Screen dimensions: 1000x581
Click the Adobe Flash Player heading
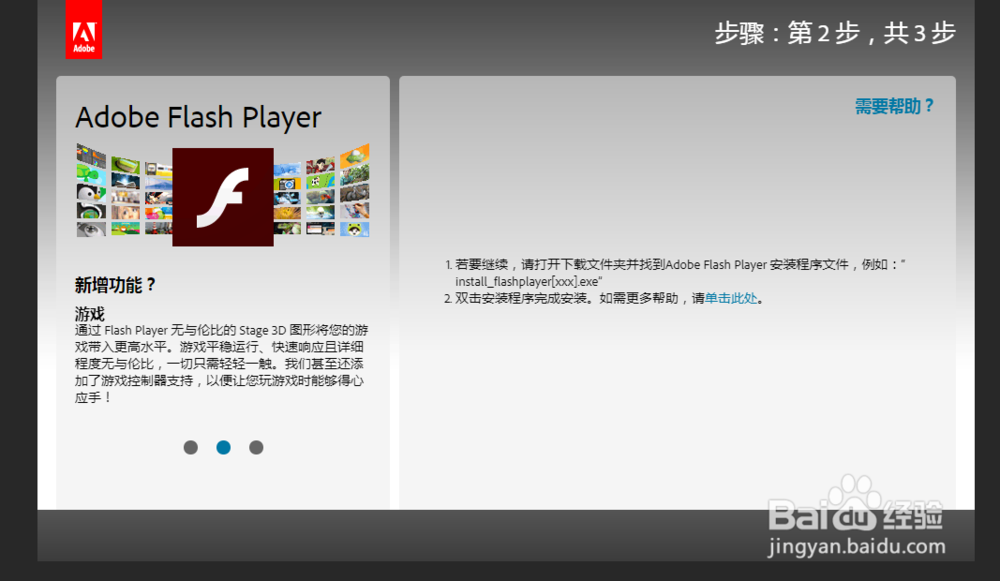click(x=198, y=117)
